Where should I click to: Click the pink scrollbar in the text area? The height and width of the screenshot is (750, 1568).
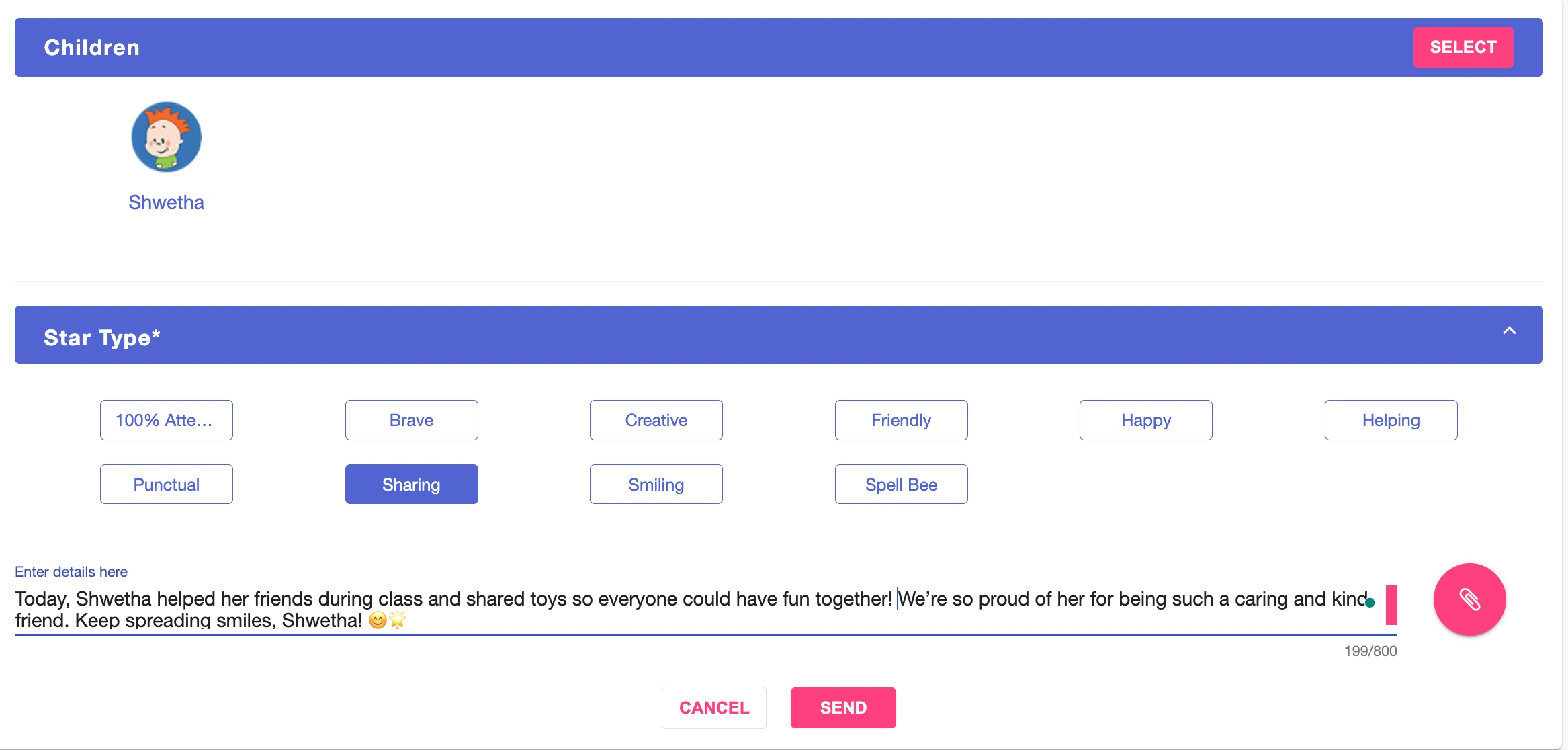[1391, 605]
